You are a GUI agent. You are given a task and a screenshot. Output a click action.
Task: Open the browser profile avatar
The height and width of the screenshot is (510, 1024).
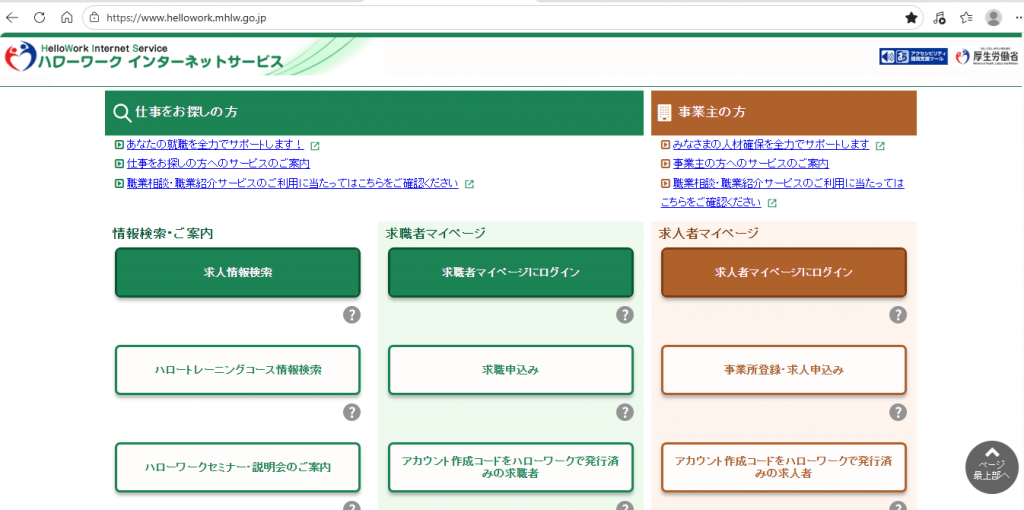click(x=993, y=18)
